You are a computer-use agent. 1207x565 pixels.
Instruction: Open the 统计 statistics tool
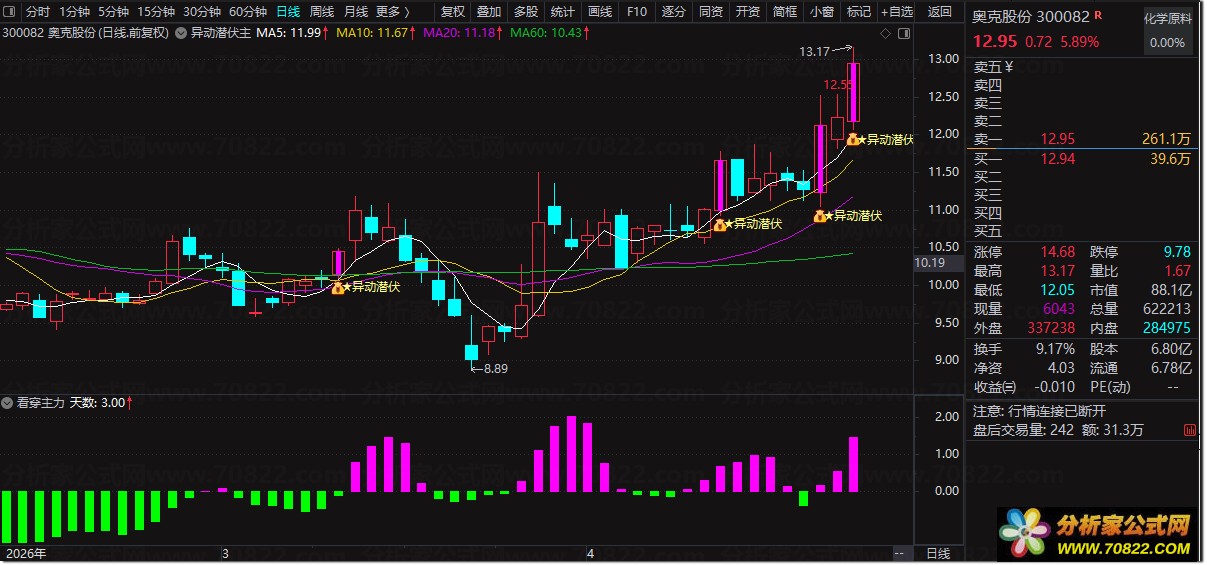(563, 12)
